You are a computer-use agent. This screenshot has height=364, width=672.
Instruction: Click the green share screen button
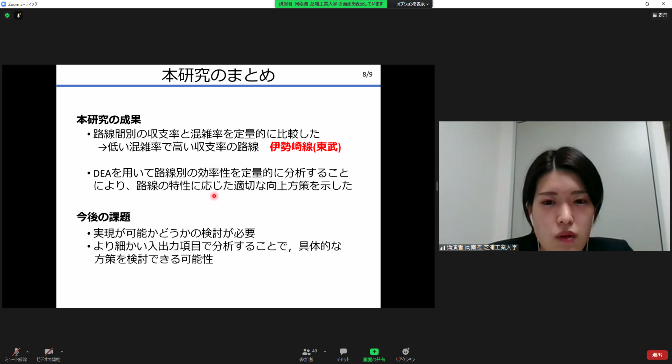[x=374, y=354]
